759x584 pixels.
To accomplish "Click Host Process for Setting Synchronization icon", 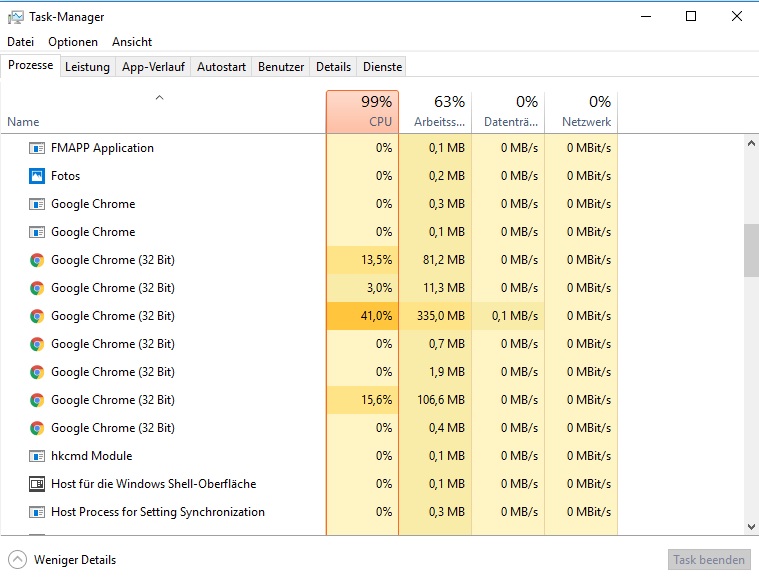I will pyautogui.click(x=37, y=512).
